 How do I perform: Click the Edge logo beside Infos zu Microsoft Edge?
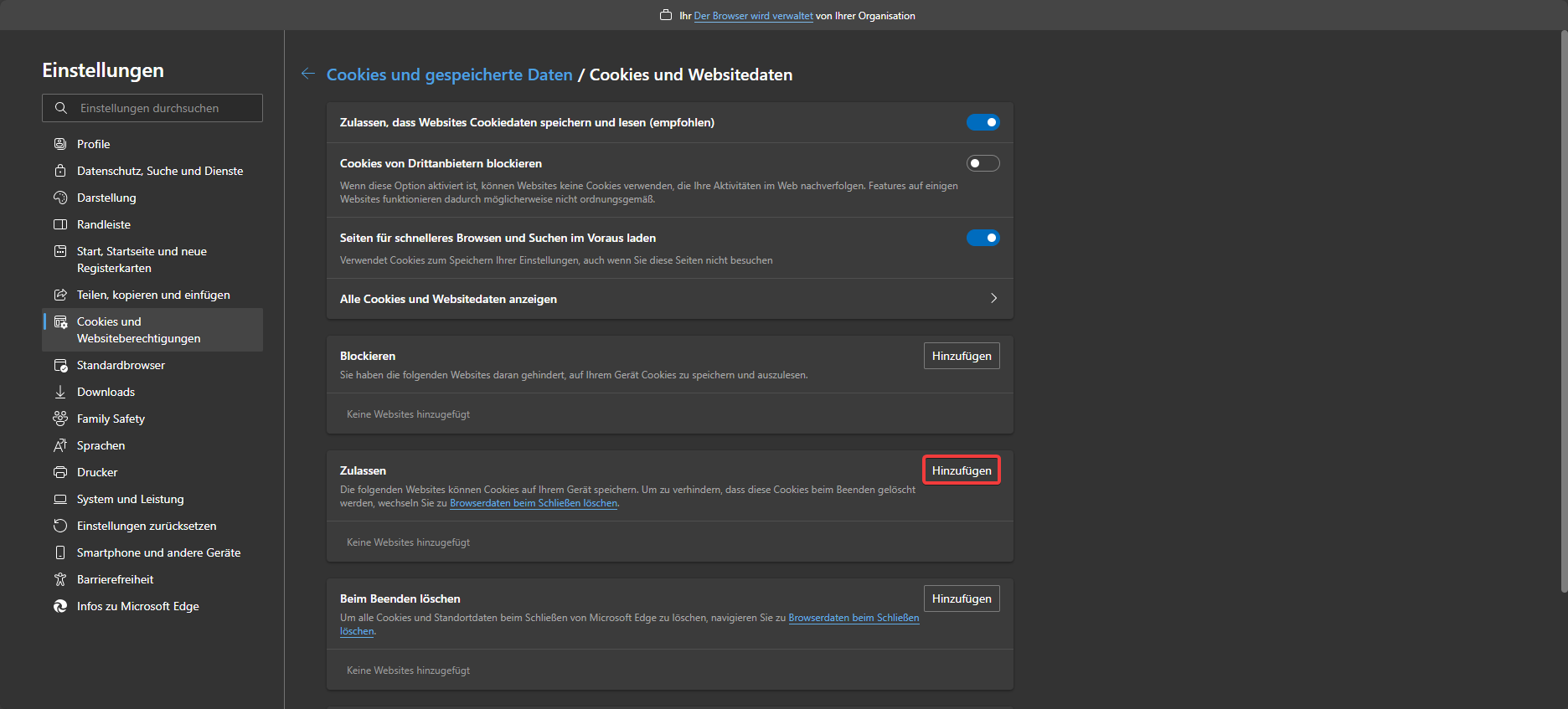click(60, 606)
